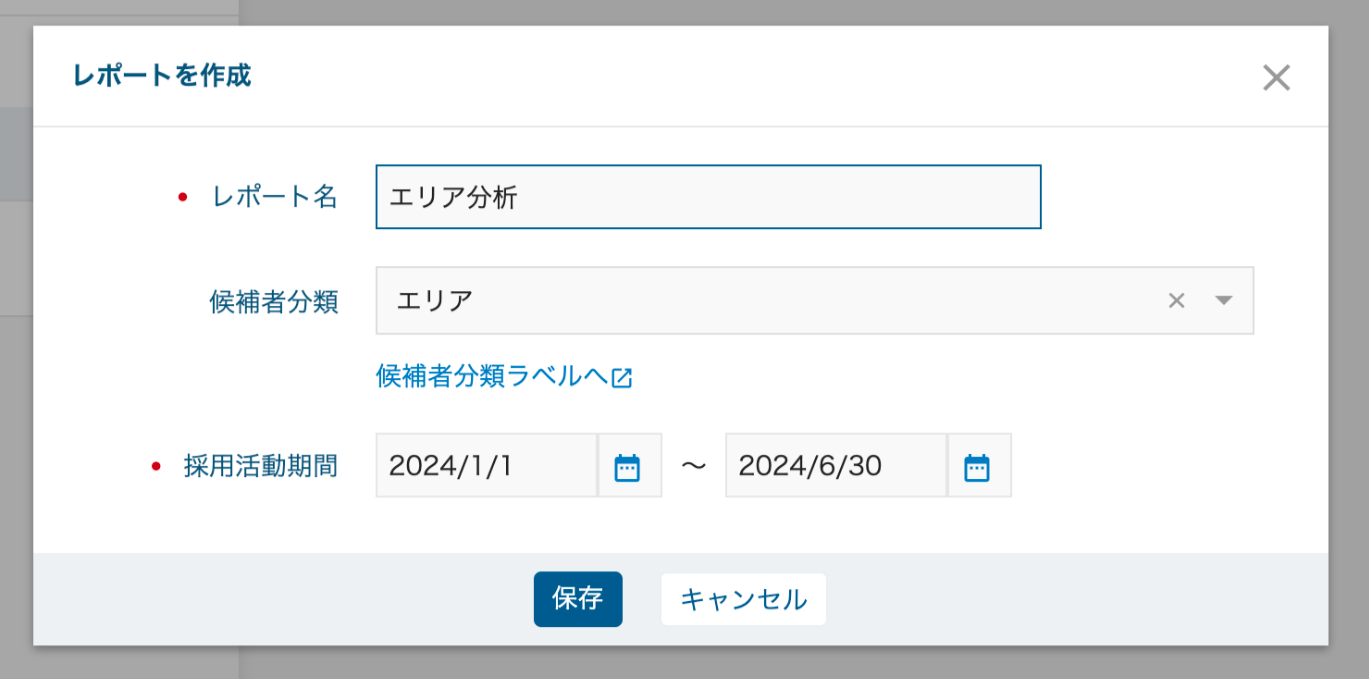This screenshot has width=1369, height=679.
Task: Open the 候補者分類ラベルへ link
Action: tap(492, 377)
